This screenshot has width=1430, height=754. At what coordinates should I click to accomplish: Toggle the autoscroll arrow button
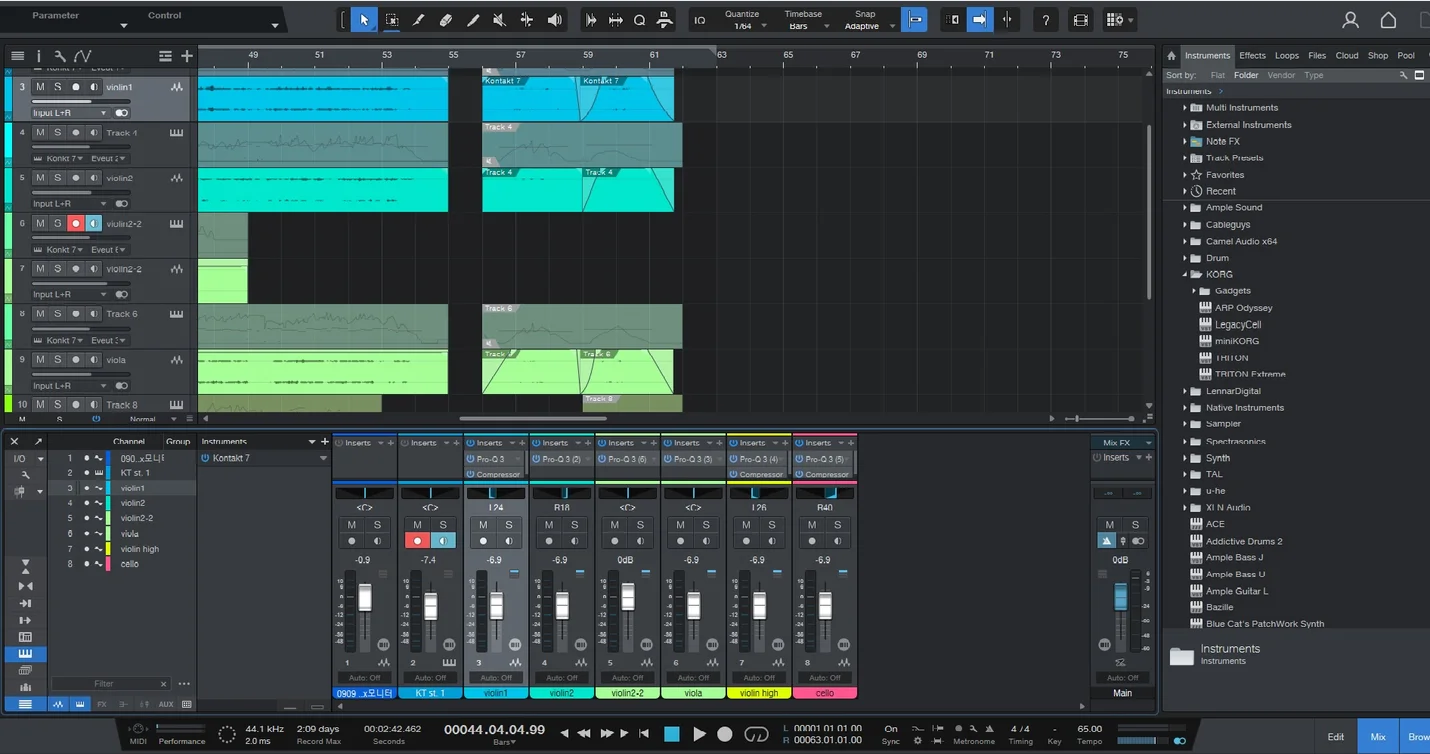[x=980, y=20]
